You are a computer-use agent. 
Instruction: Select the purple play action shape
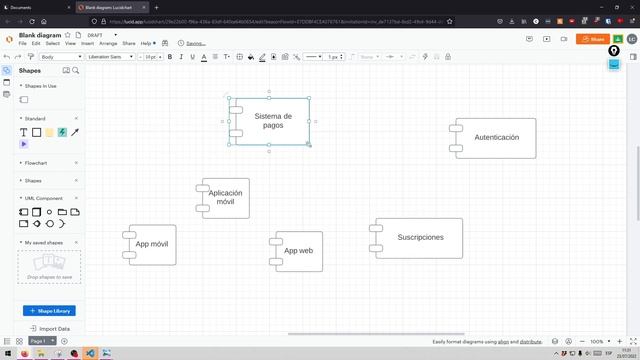click(23, 144)
